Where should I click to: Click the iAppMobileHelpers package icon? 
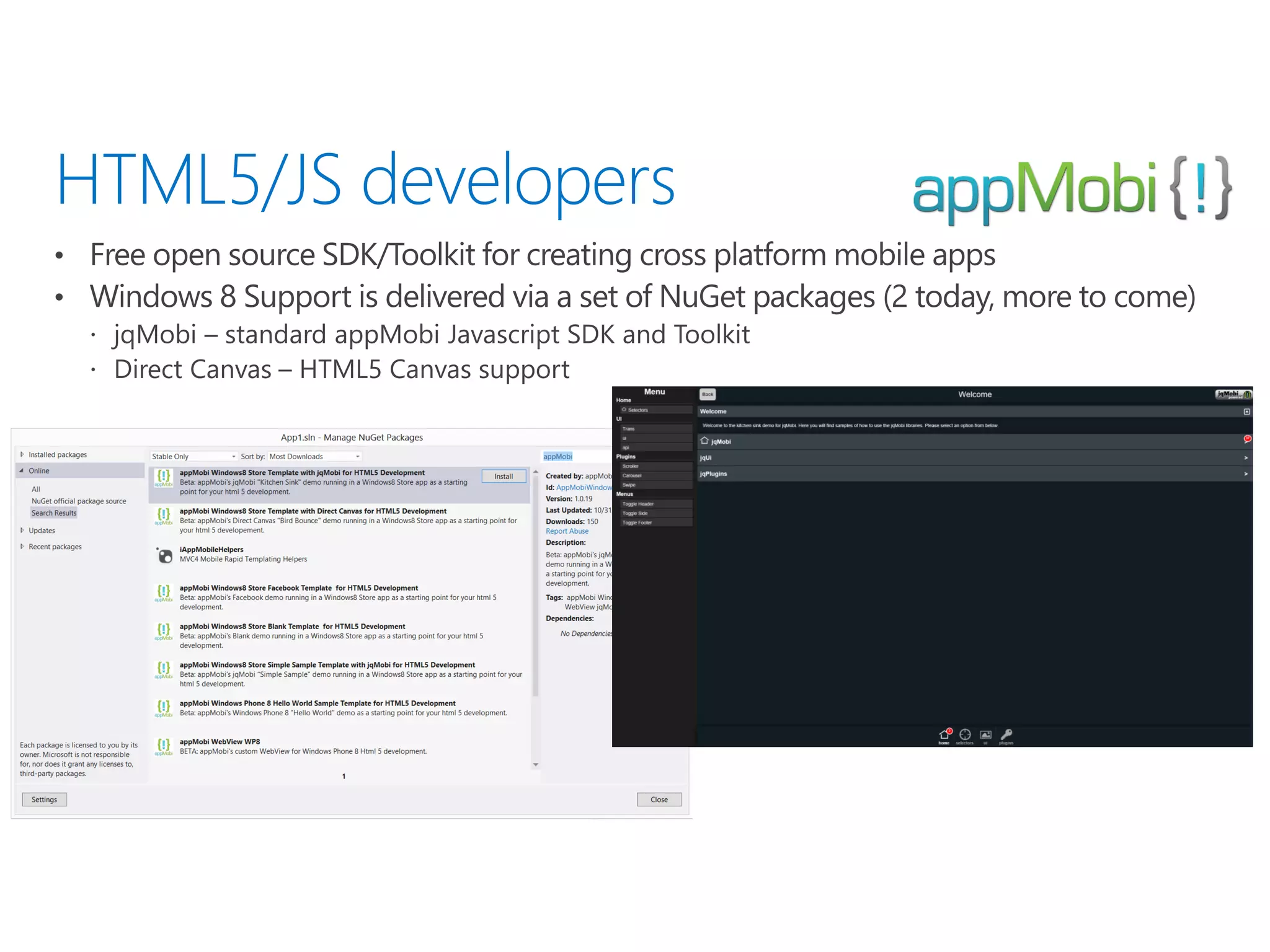point(164,555)
